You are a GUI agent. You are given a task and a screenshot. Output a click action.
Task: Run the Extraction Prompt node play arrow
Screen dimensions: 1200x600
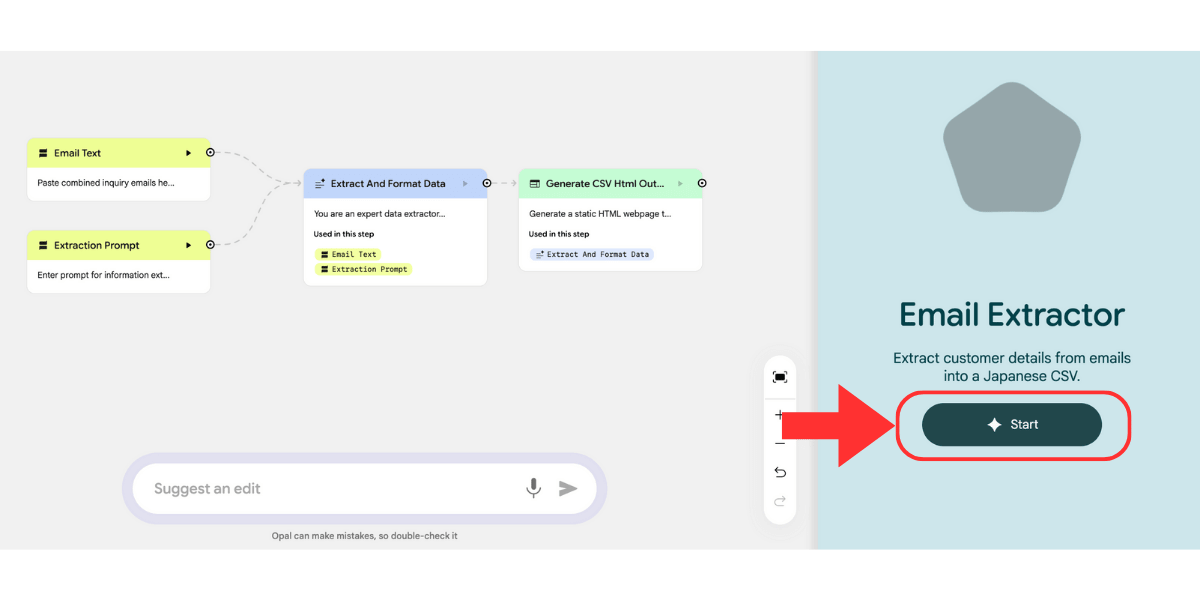click(x=188, y=245)
